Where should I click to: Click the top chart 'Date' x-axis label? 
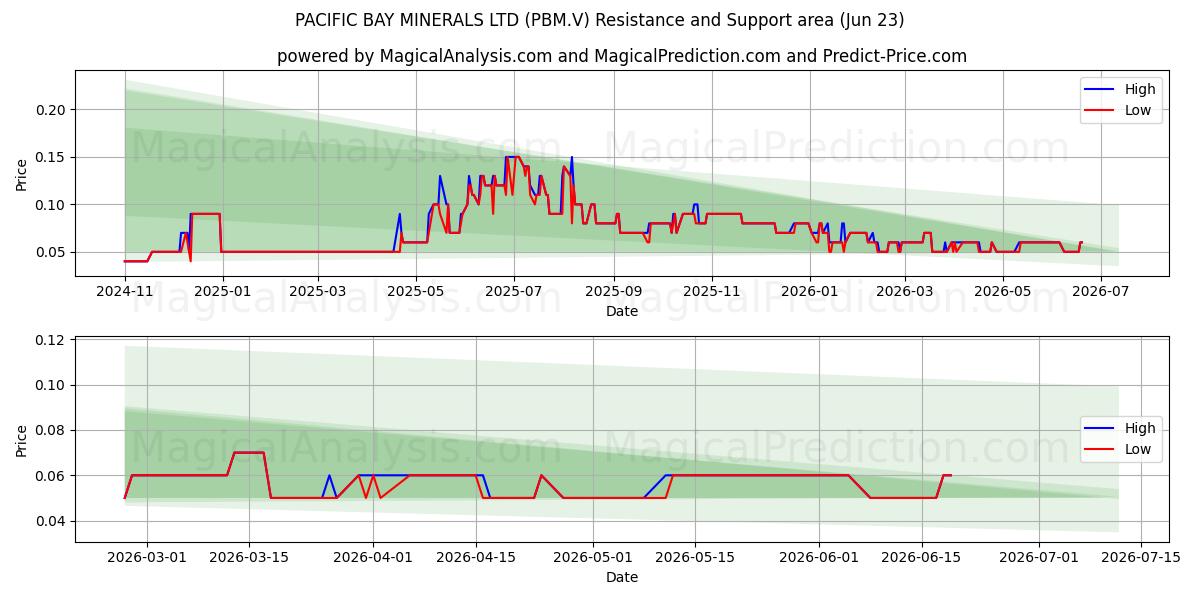point(622,311)
